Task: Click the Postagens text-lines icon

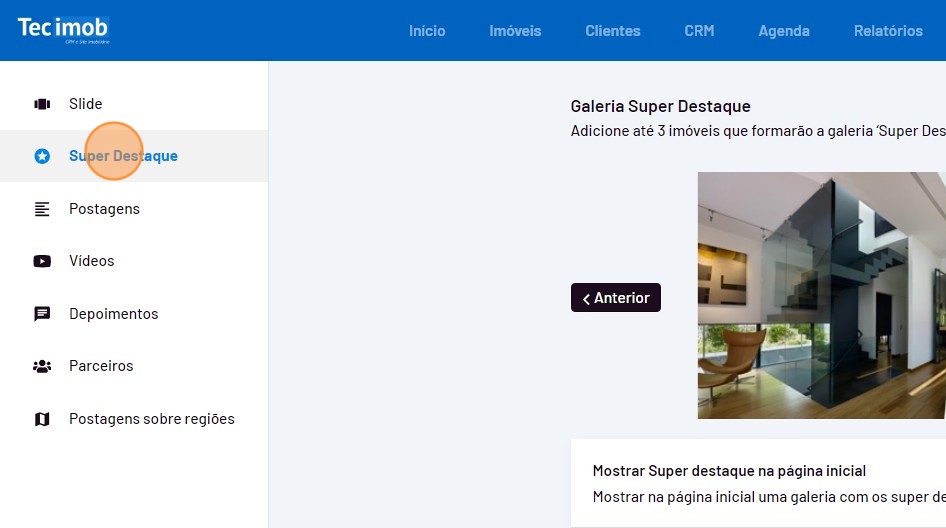Action: 42,209
